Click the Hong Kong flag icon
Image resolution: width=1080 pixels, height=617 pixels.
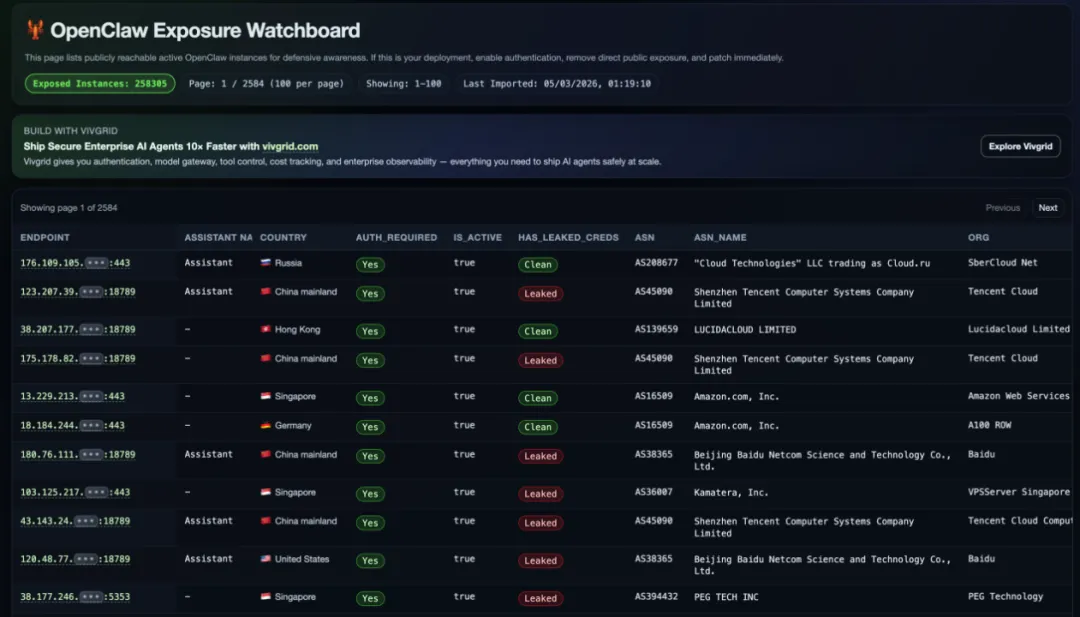[265, 330]
